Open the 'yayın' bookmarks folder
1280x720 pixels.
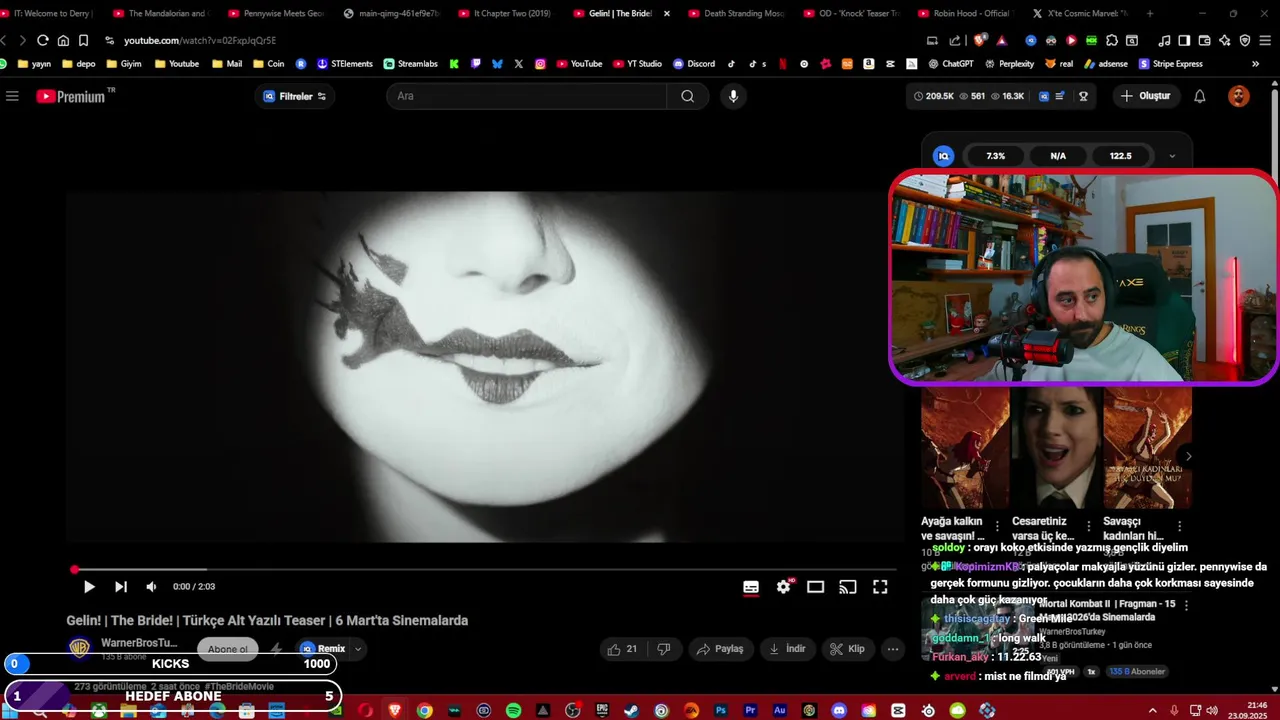[x=33, y=64]
